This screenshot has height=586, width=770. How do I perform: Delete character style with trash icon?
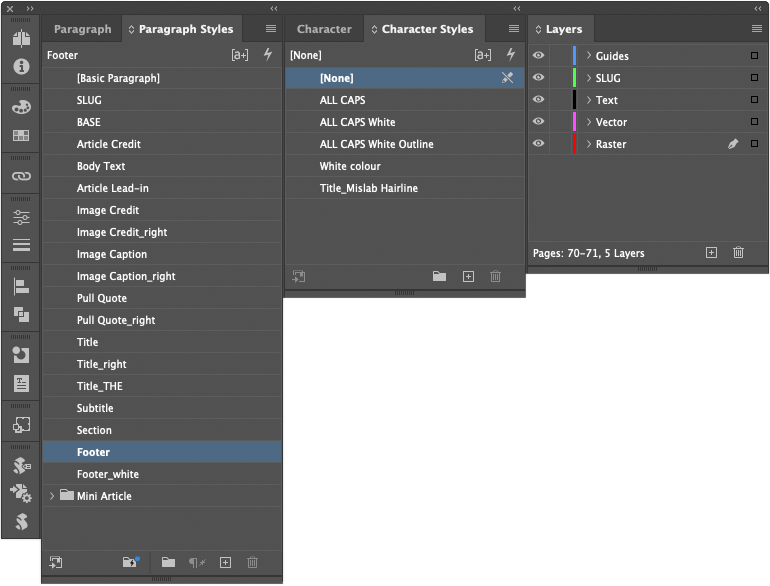point(495,277)
